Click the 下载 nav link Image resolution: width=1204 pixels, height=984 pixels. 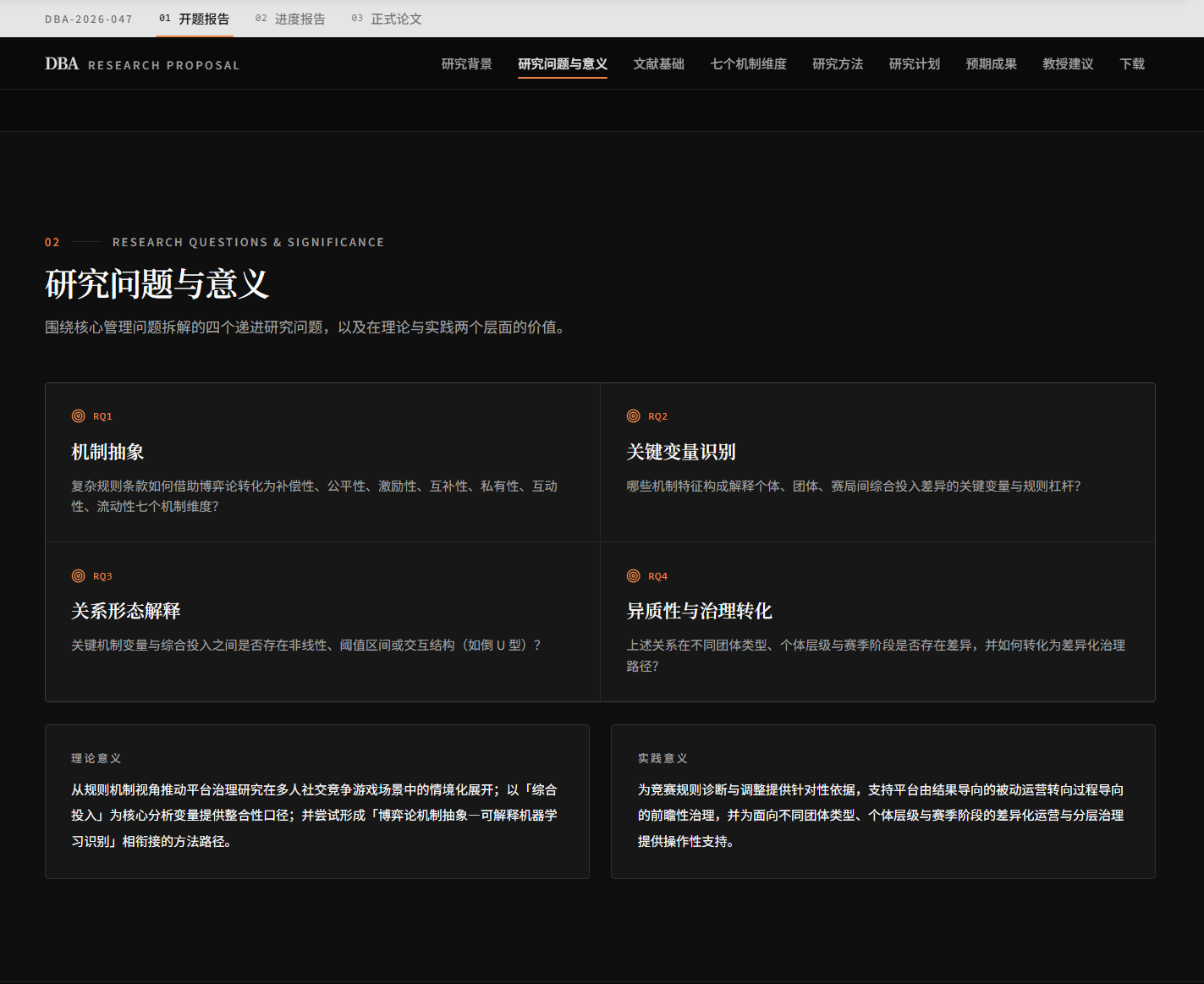pos(1132,64)
